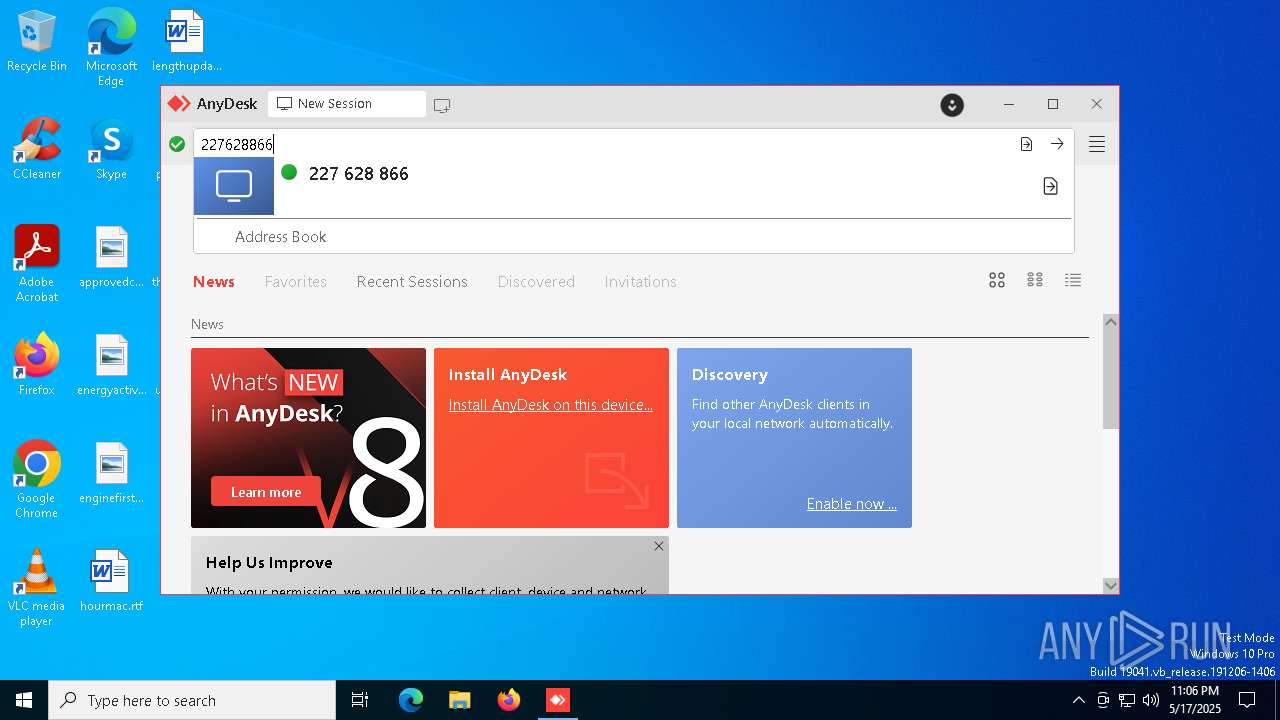Click the Discovery card heading
The height and width of the screenshot is (720, 1280).
pos(729,375)
